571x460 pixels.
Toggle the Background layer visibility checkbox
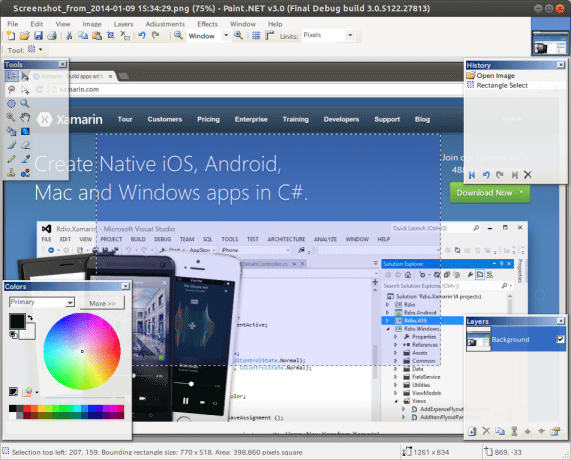[560, 339]
